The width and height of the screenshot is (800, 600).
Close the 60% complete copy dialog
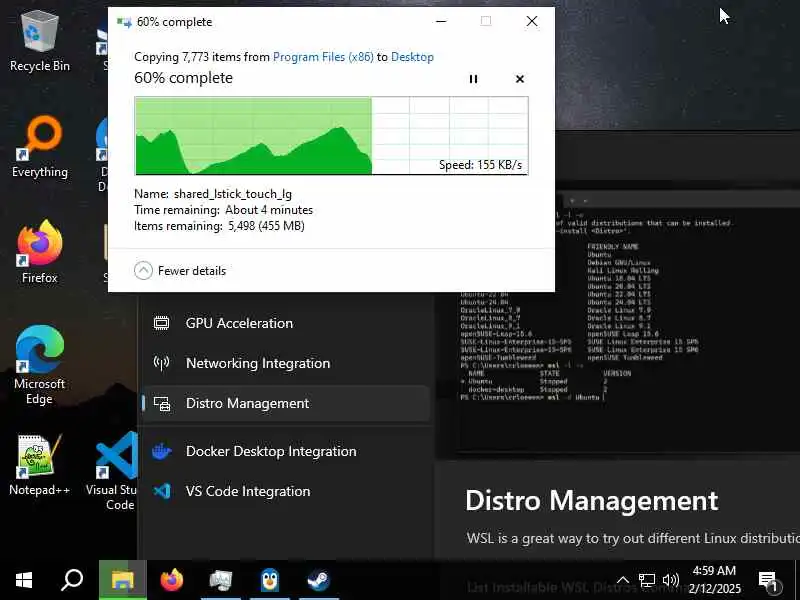click(x=532, y=21)
